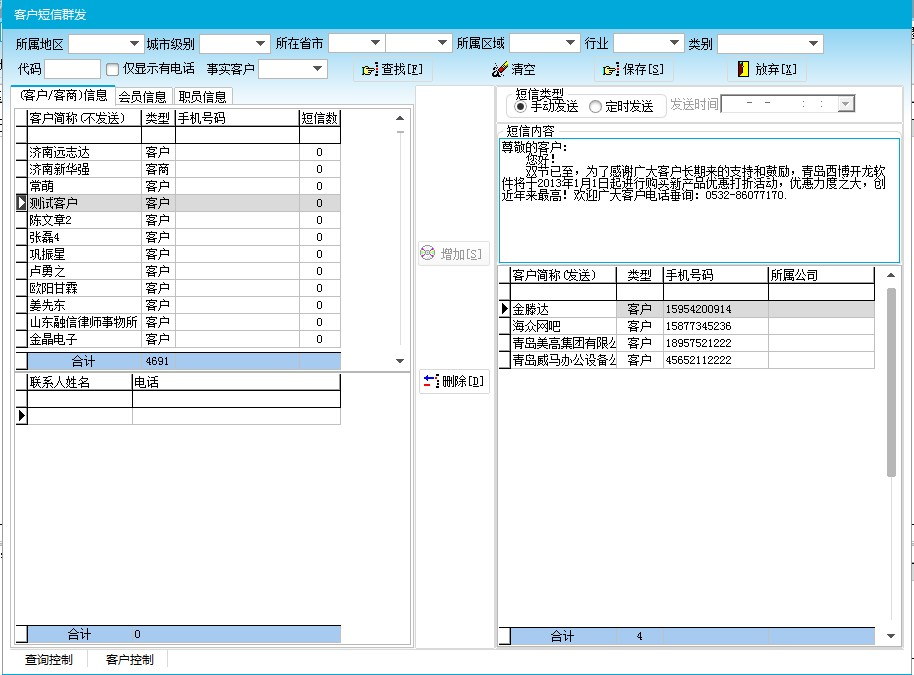Image resolution: width=914 pixels, height=675 pixels.
Task: Select the 金晶电子 row
Action: [178, 339]
